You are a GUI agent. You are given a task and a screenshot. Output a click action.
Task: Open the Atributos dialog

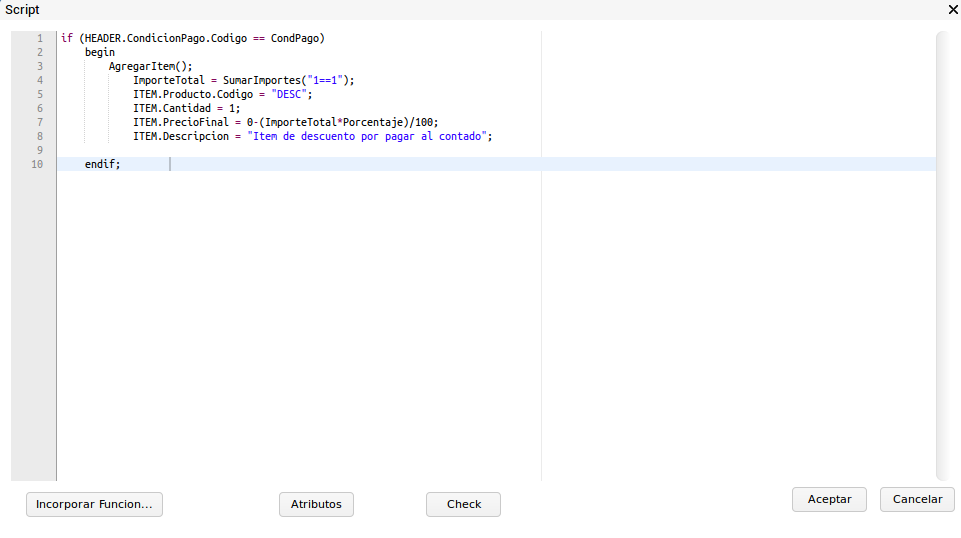pyautogui.click(x=316, y=505)
